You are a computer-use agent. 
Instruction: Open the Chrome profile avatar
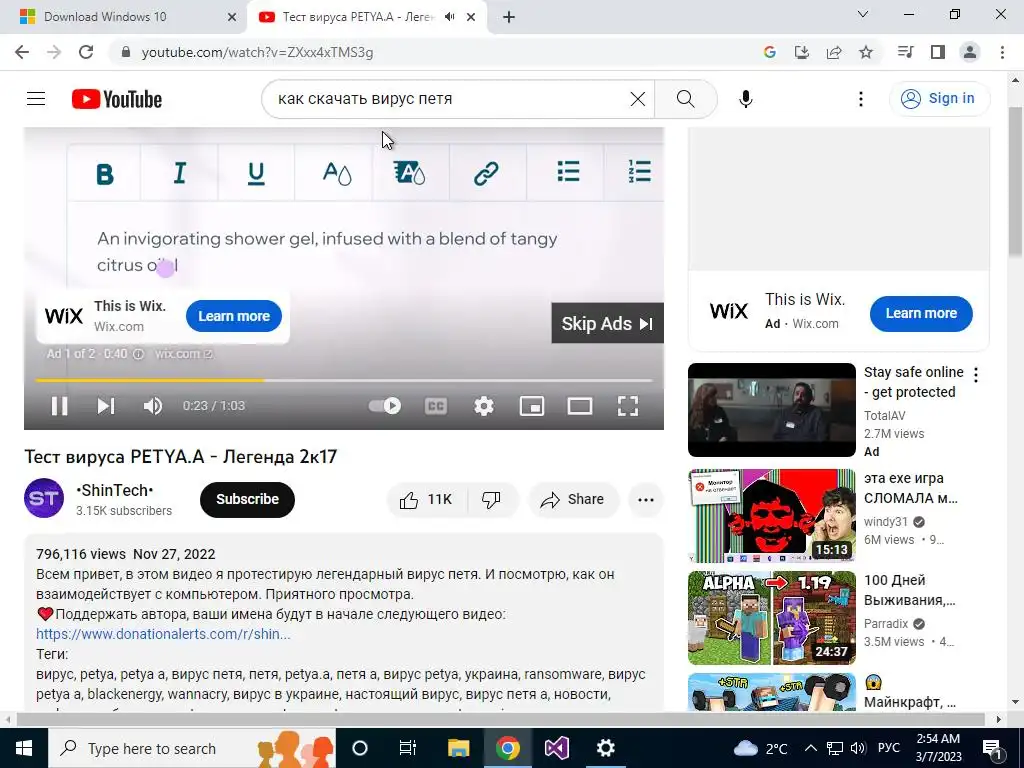click(970, 52)
